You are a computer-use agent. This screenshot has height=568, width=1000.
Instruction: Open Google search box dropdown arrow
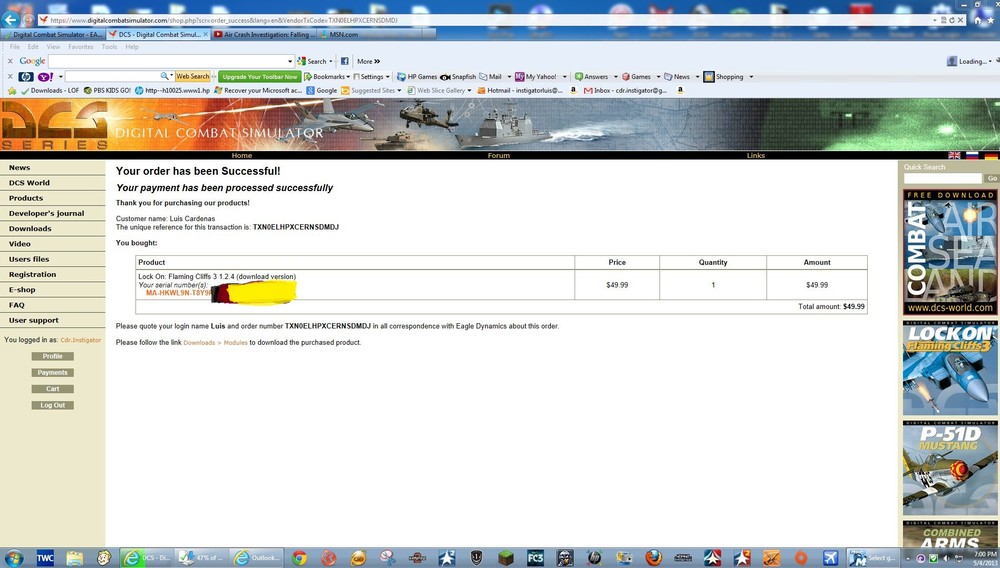point(290,61)
